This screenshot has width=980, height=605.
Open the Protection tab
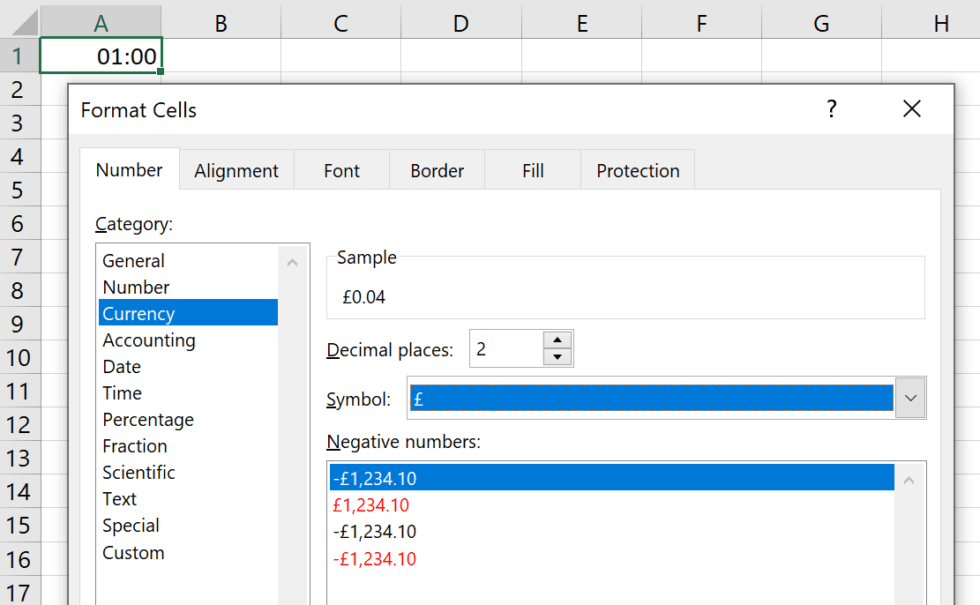pos(637,170)
